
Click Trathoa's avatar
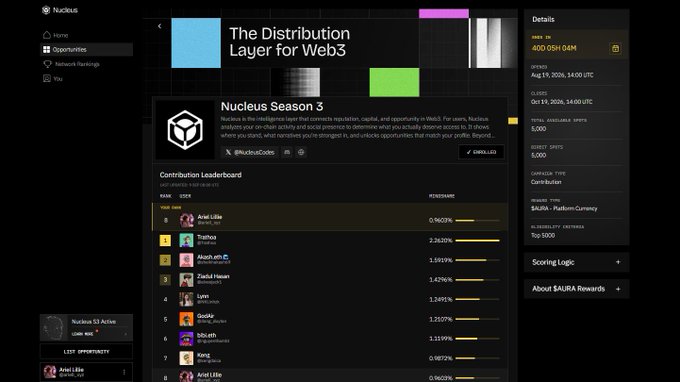coord(186,240)
